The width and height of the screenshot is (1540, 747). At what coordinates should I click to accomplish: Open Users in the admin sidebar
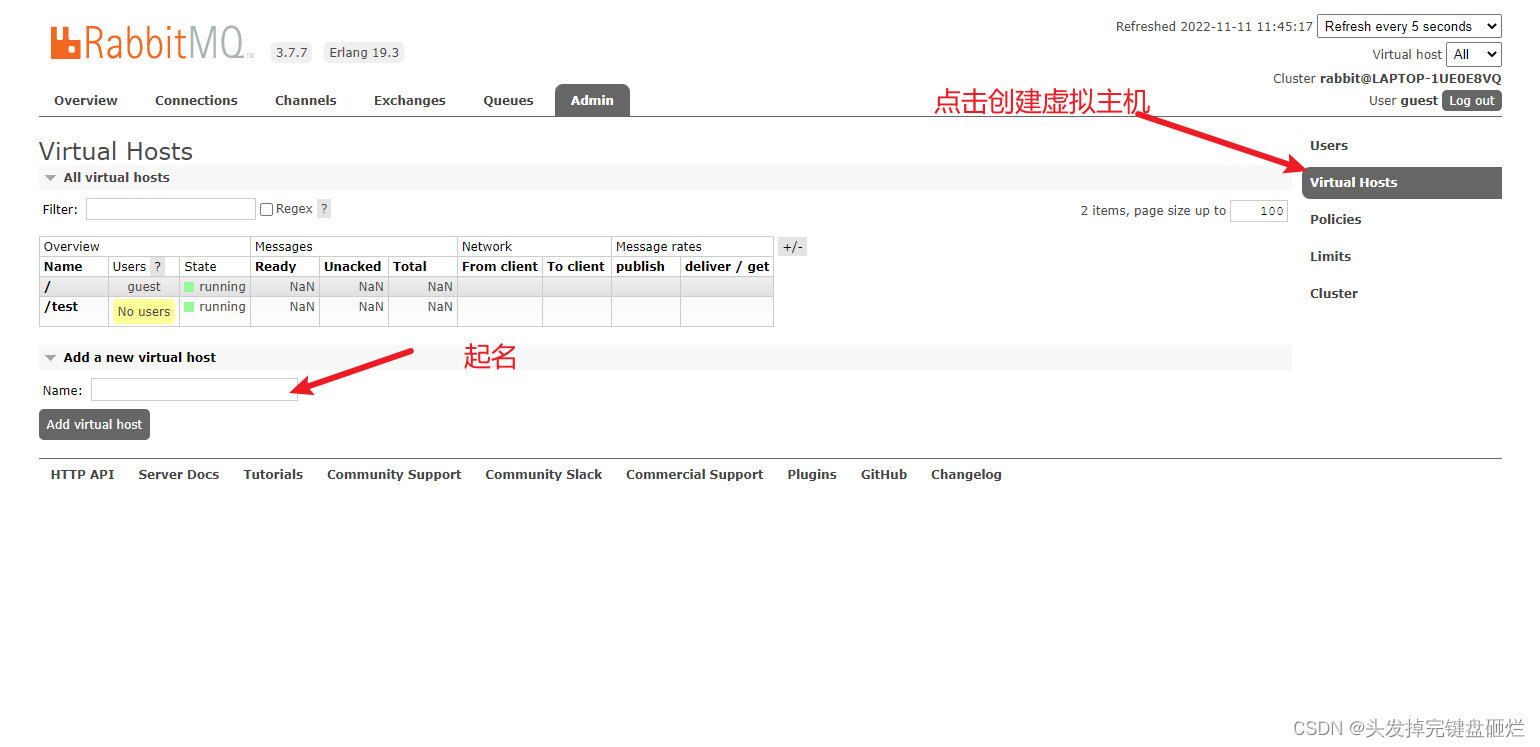(1329, 145)
